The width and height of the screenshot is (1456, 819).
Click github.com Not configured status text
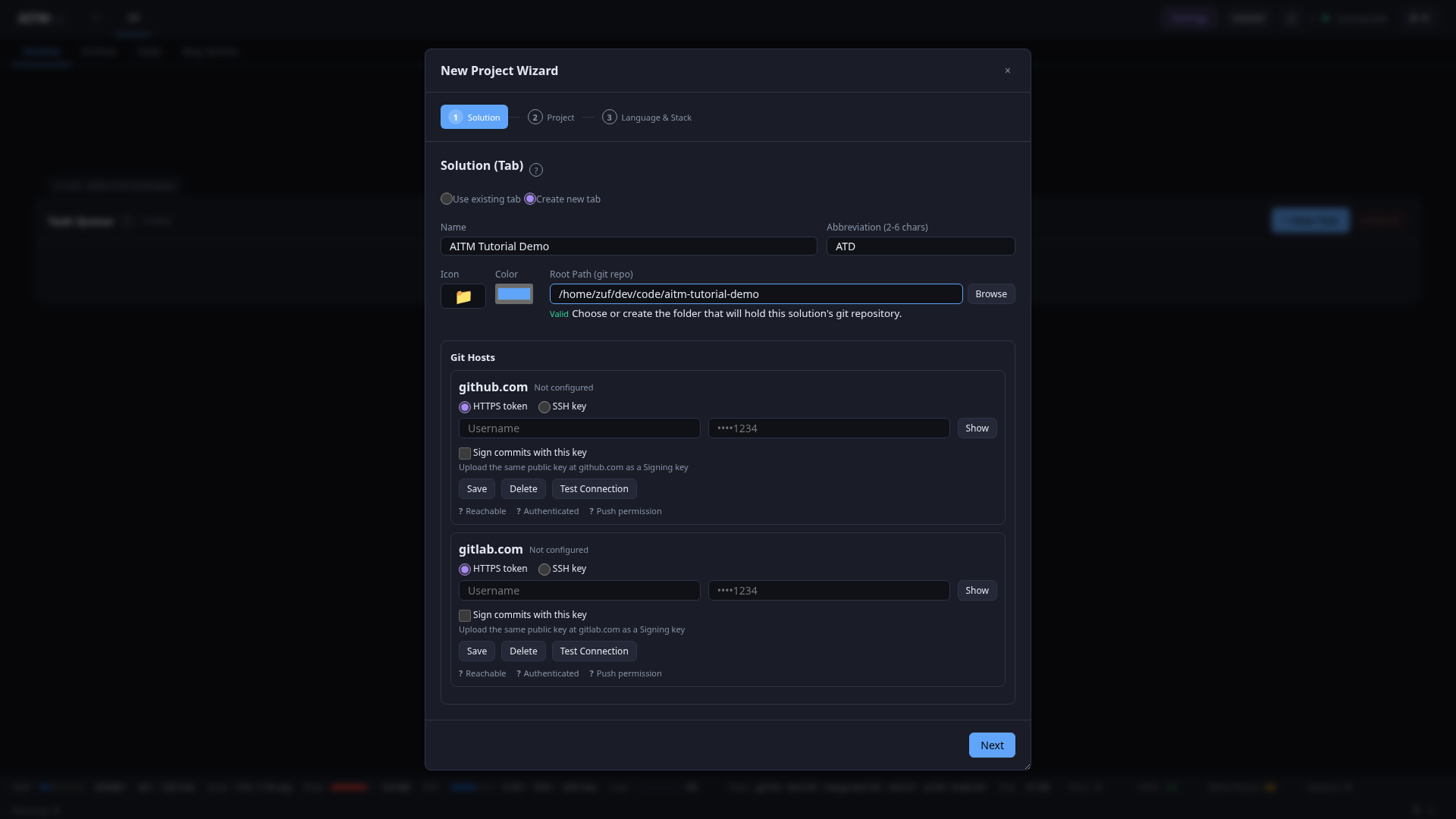pyautogui.click(x=563, y=388)
